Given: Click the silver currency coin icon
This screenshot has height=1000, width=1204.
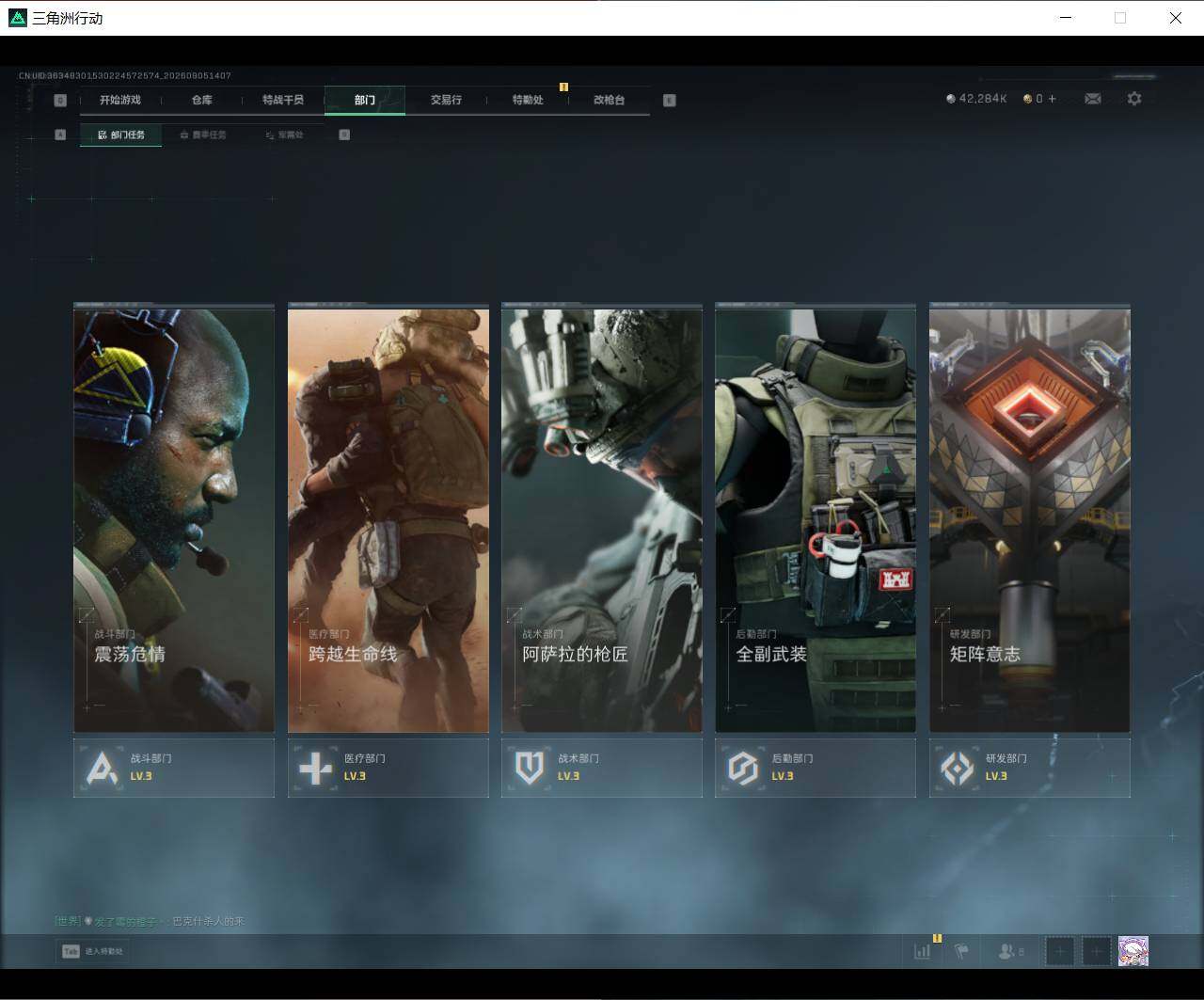Looking at the screenshot, I should [x=951, y=99].
